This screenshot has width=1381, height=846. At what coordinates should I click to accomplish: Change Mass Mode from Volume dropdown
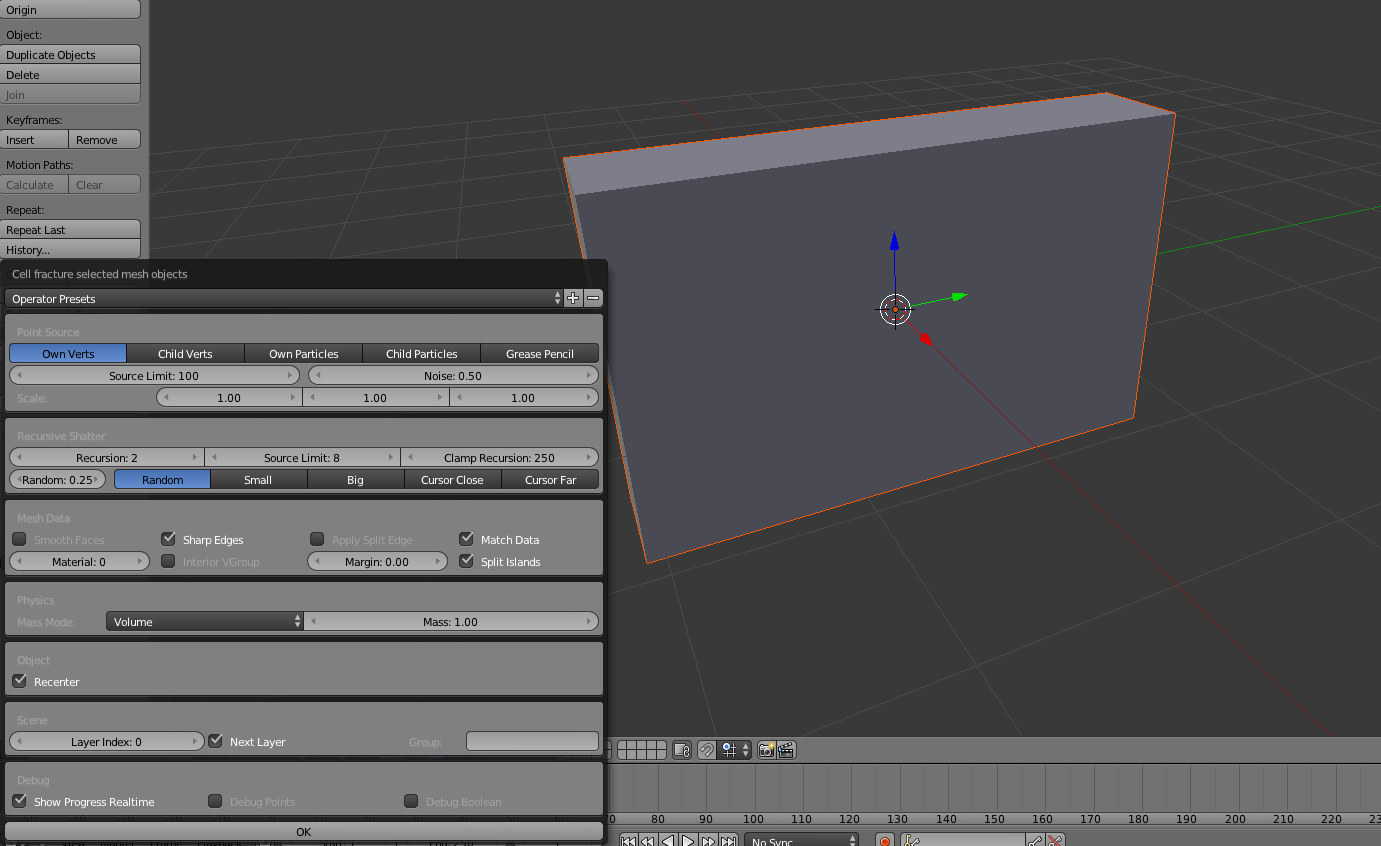pyautogui.click(x=204, y=621)
